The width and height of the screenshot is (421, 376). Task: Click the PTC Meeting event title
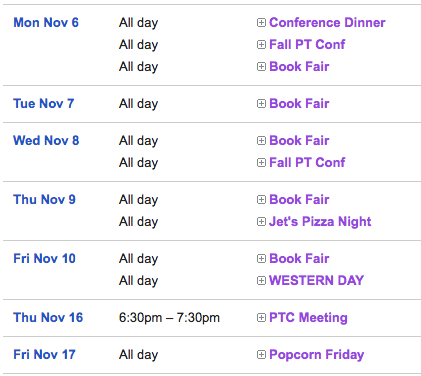tap(308, 318)
